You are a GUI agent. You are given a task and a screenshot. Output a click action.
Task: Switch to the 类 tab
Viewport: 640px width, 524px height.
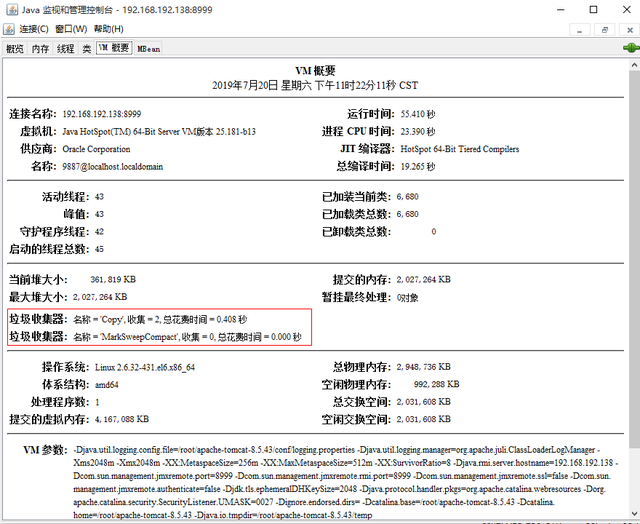click(x=87, y=49)
